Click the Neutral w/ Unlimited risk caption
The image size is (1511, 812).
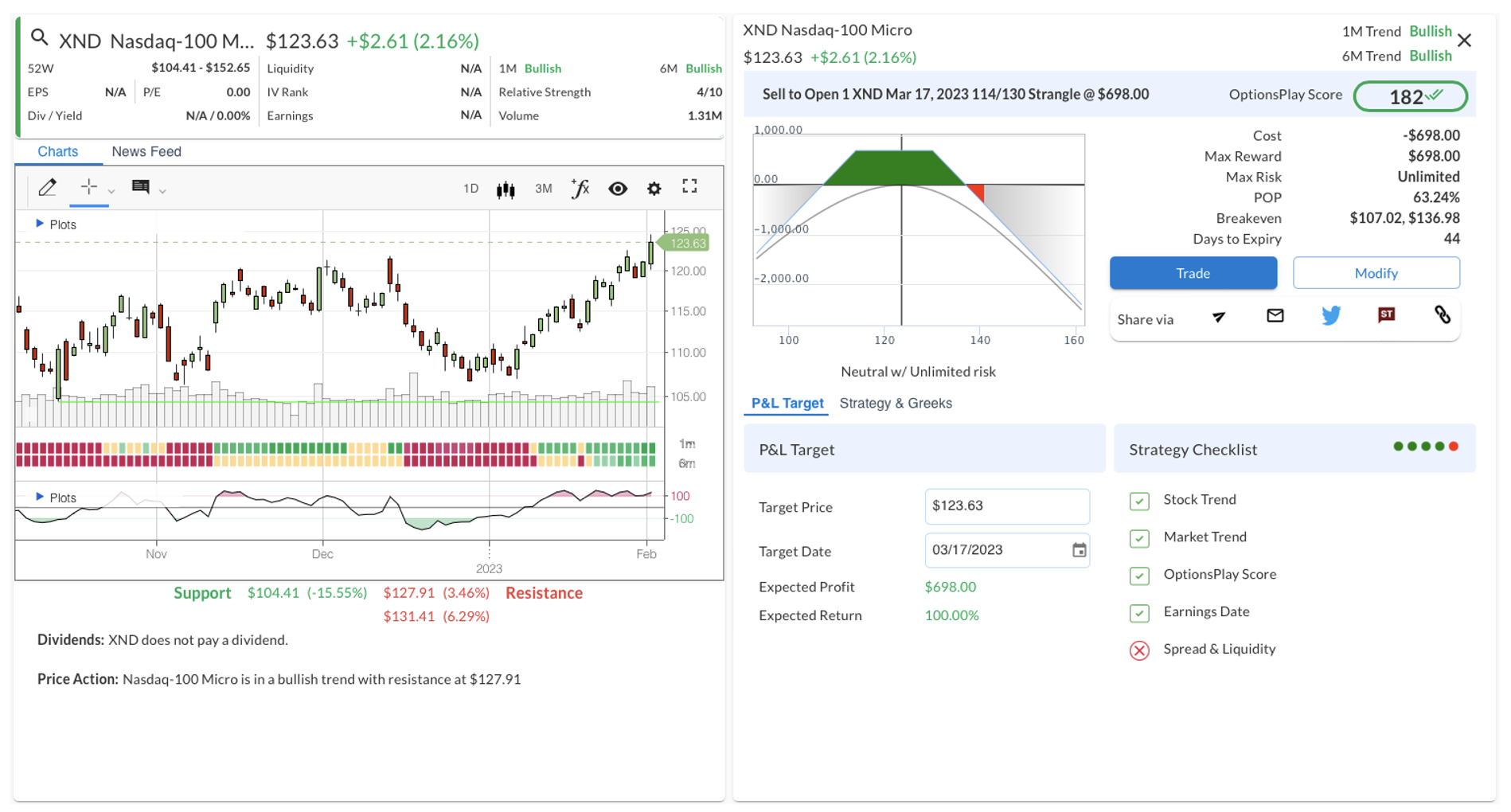918,372
